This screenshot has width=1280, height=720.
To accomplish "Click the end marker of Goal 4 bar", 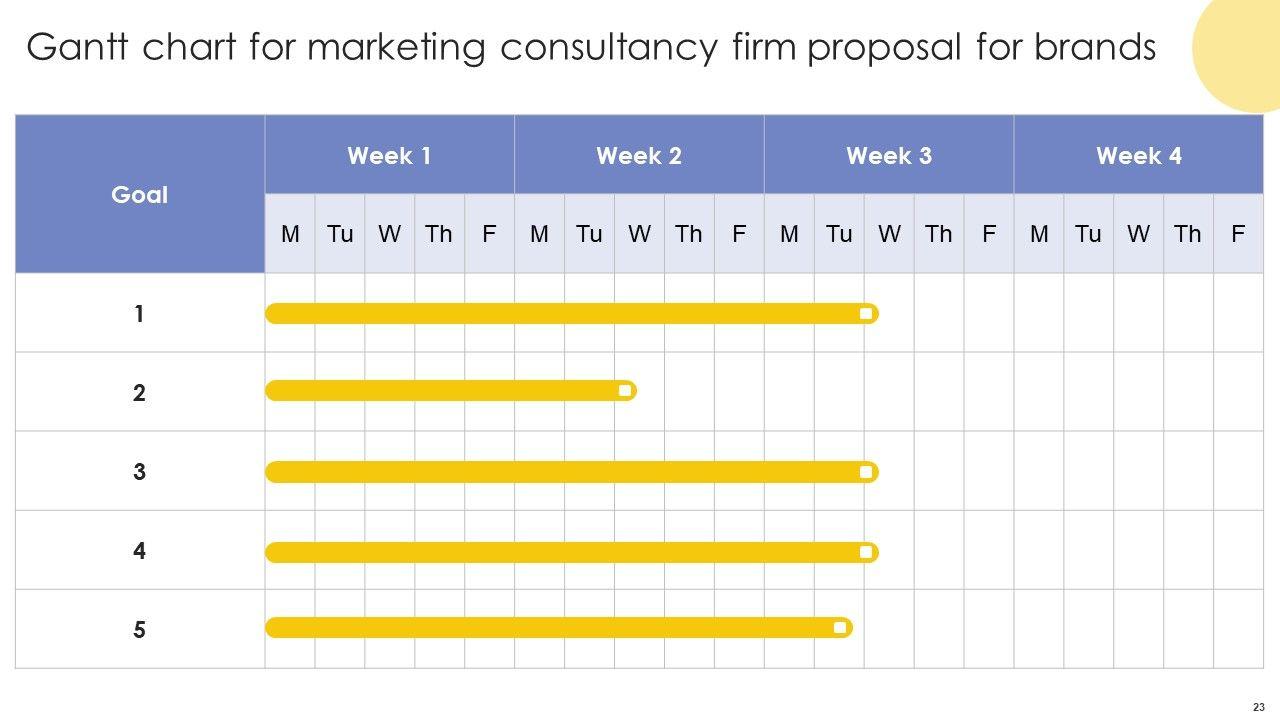I will pos(866,552).
